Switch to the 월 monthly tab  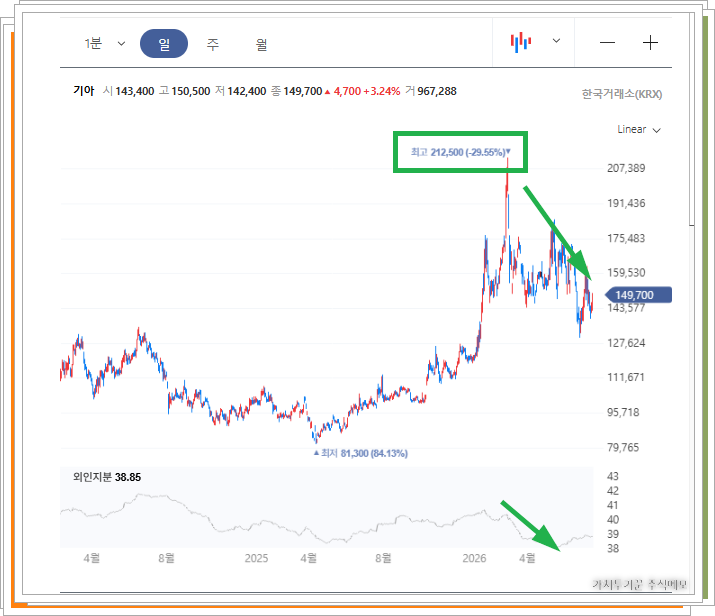tap(261, 44)
